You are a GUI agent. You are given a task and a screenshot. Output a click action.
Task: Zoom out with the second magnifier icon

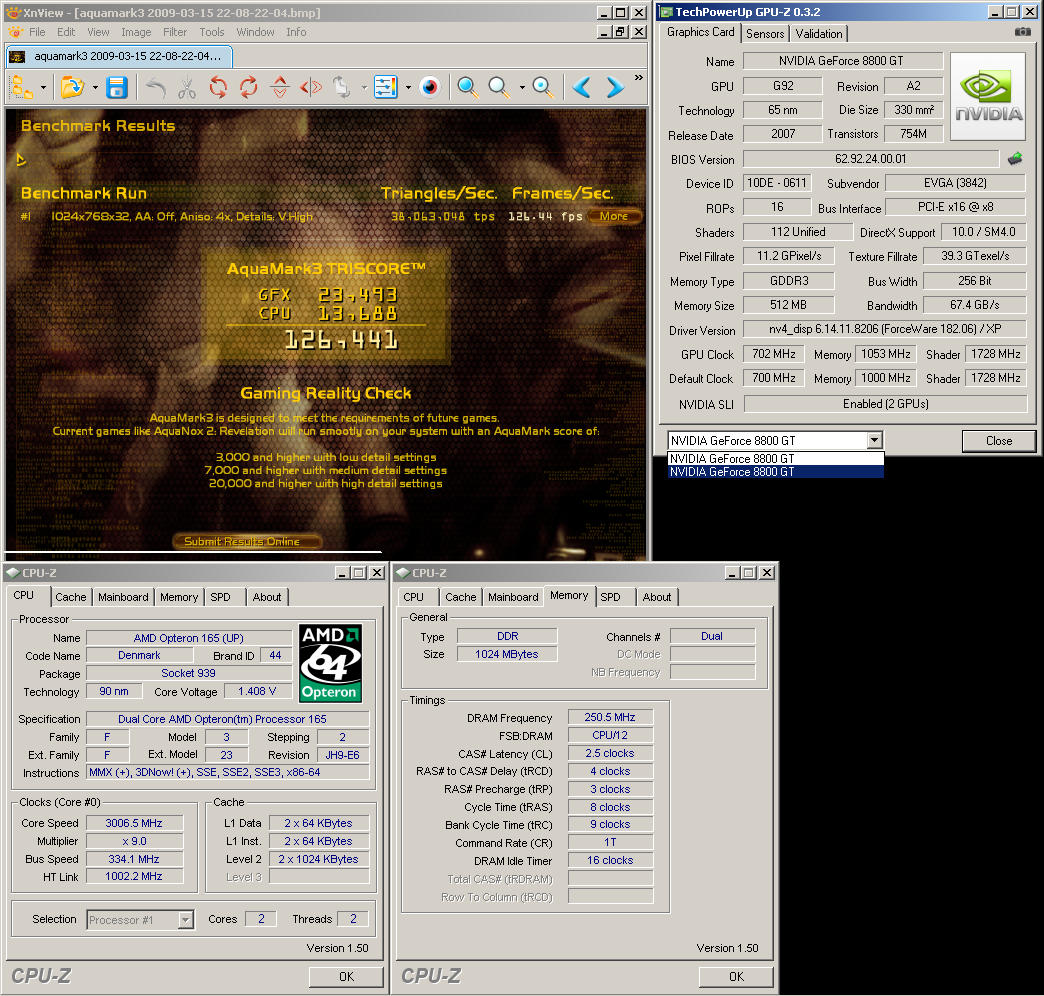point(499,87)
